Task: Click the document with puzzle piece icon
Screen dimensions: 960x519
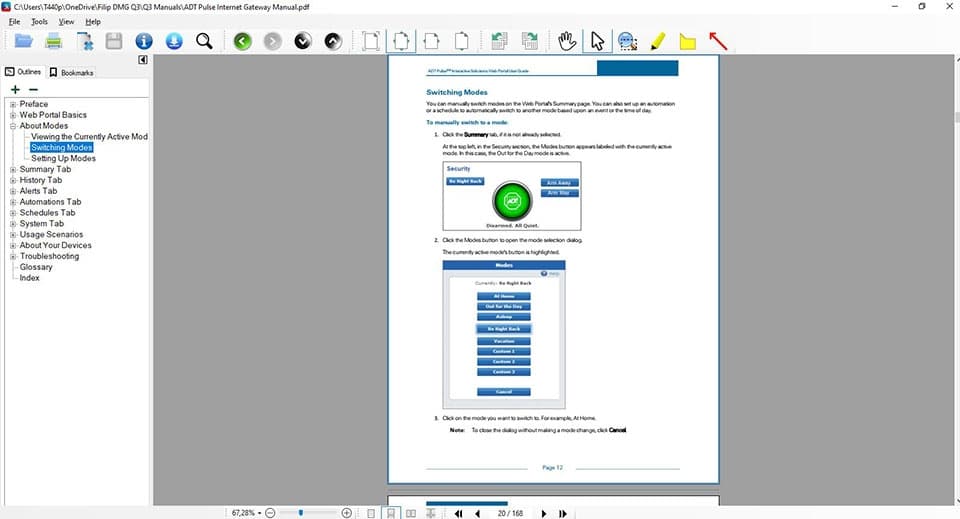Action: pyautogui.click(x=84, y=41)
